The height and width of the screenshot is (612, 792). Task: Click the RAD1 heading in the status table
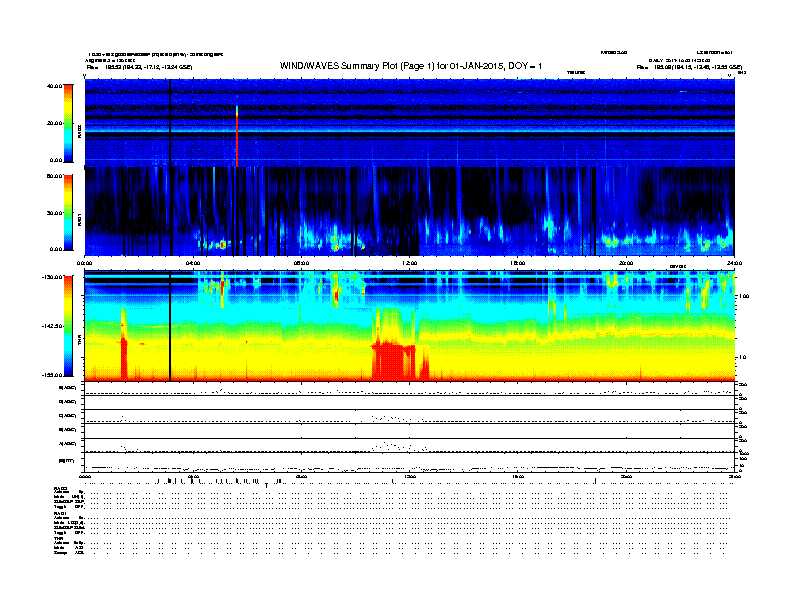[61, 514]
